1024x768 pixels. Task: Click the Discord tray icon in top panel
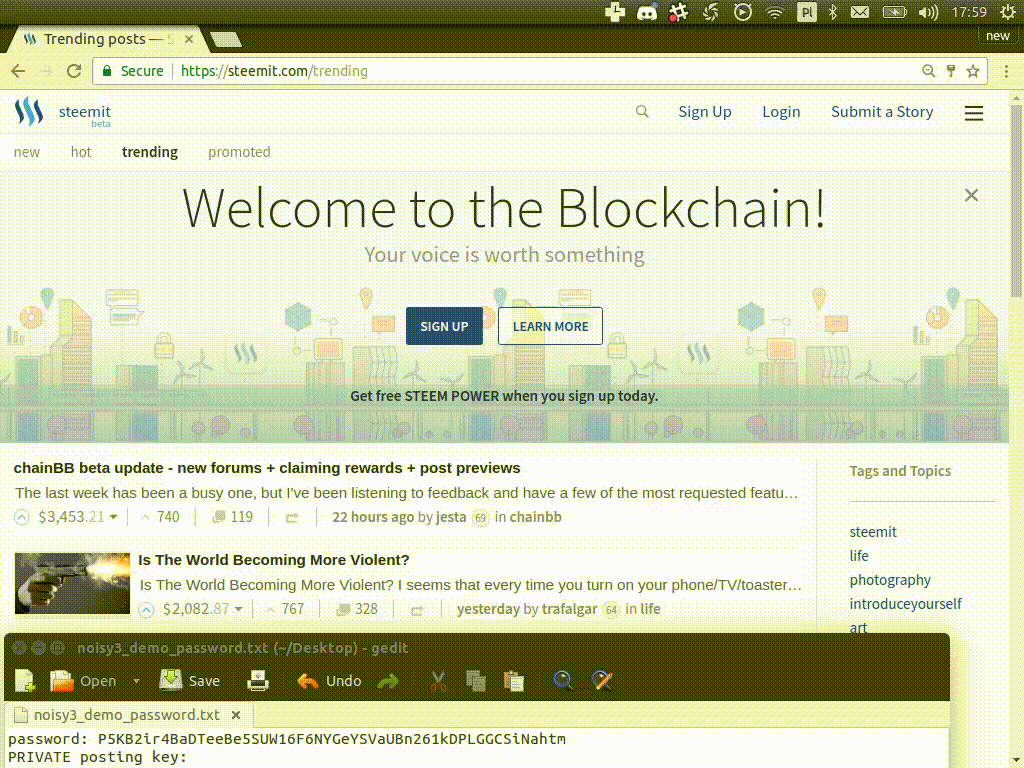[x=647, y=12]
